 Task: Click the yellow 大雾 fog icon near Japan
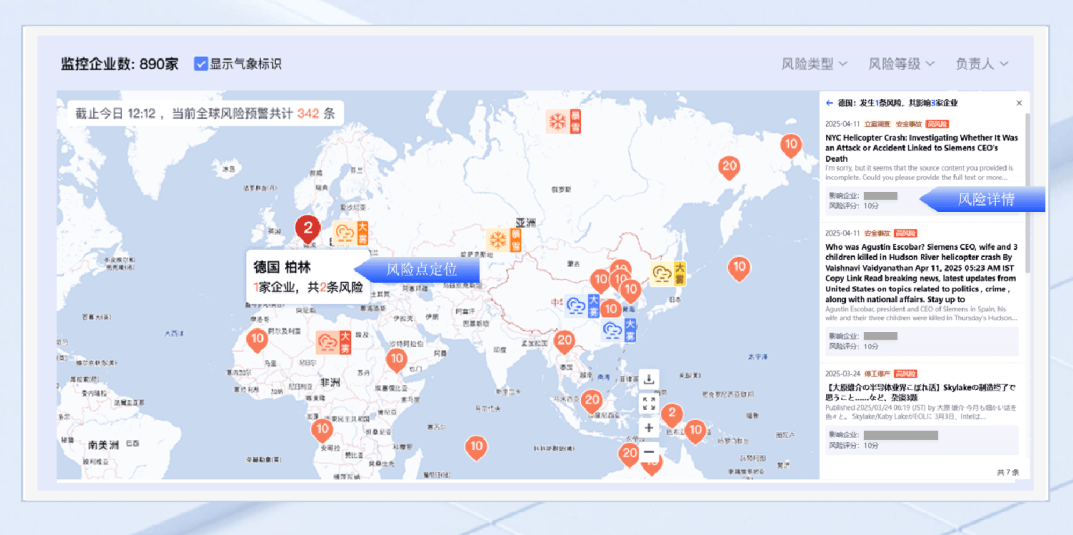coord(669,273)
